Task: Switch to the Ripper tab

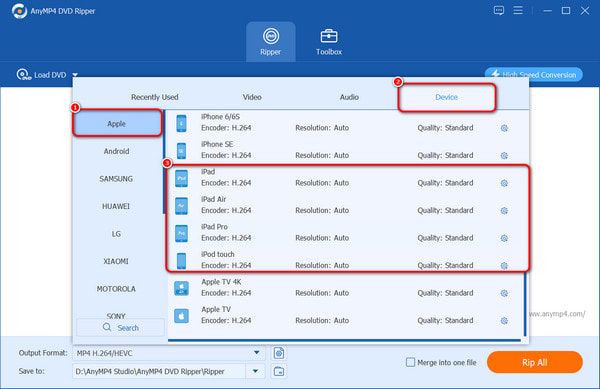Action: [x=271, y=42]
